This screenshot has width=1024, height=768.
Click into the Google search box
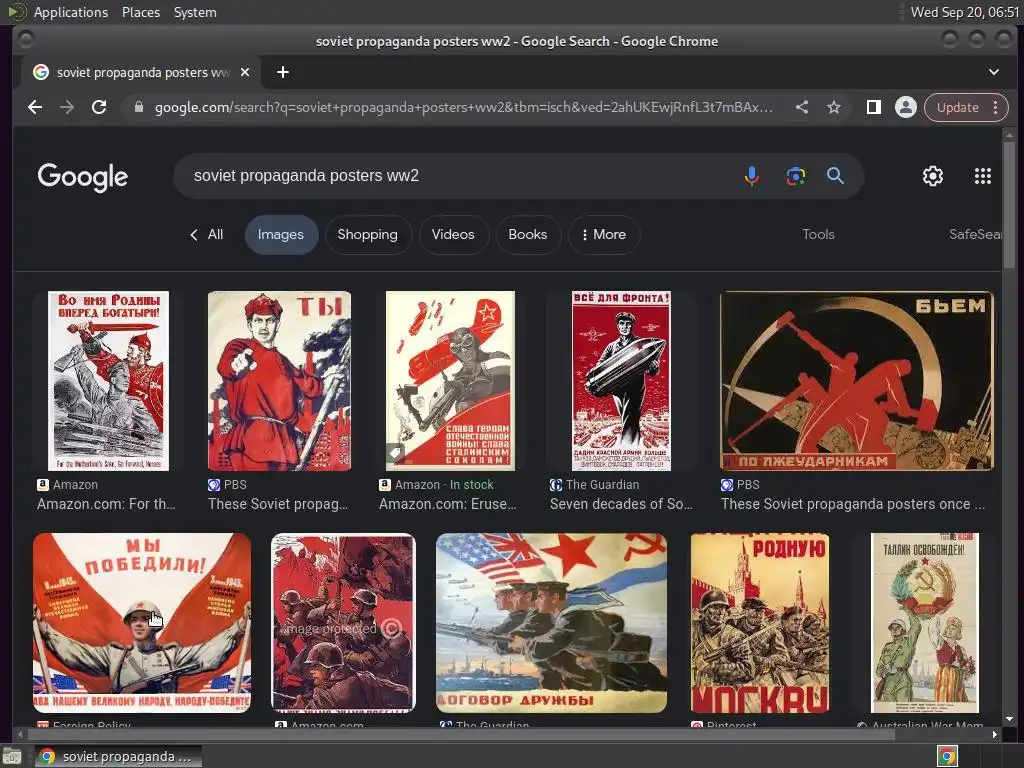[x=457, y=176]
